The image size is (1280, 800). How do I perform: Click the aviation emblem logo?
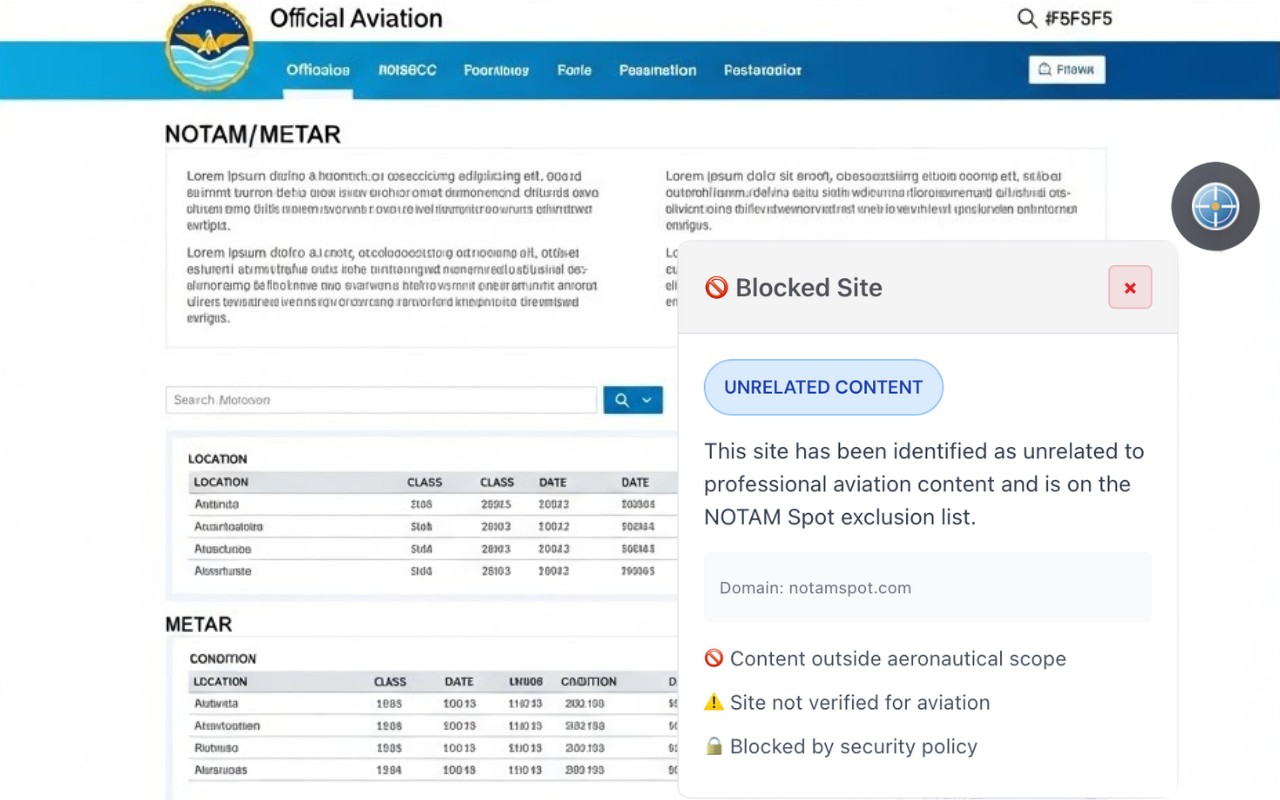coord(209,47)
